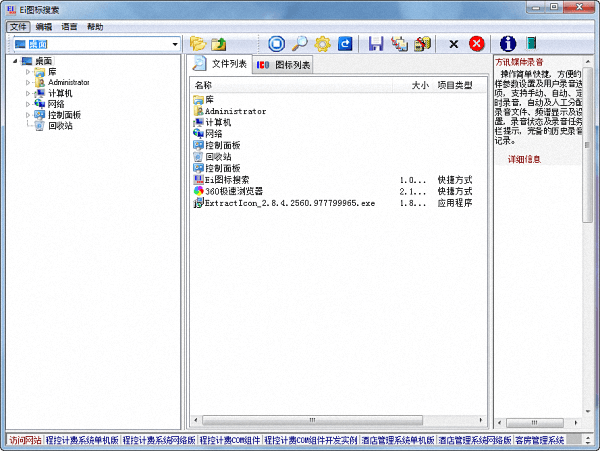The image size is (600, 451).
Task: Expand the Administrator tree node
Action: (x=28, y=82)
